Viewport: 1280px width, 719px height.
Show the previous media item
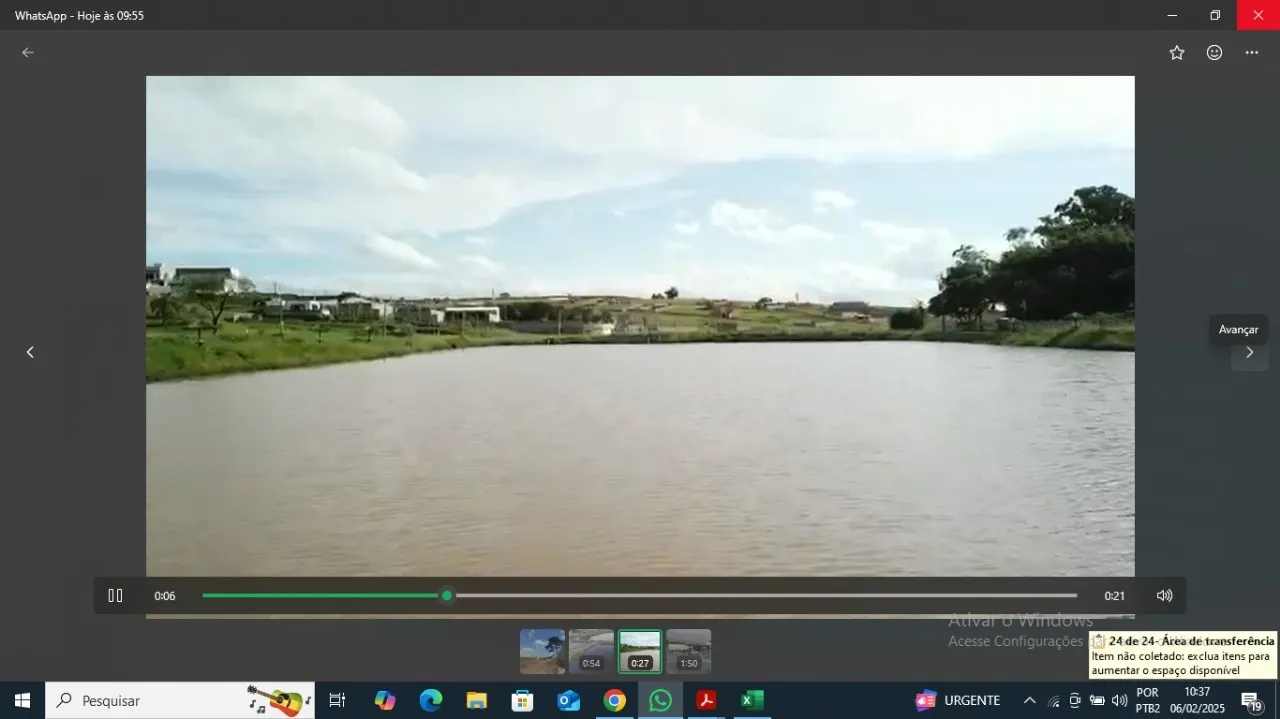pyautogui.click(x=30, y=352)
